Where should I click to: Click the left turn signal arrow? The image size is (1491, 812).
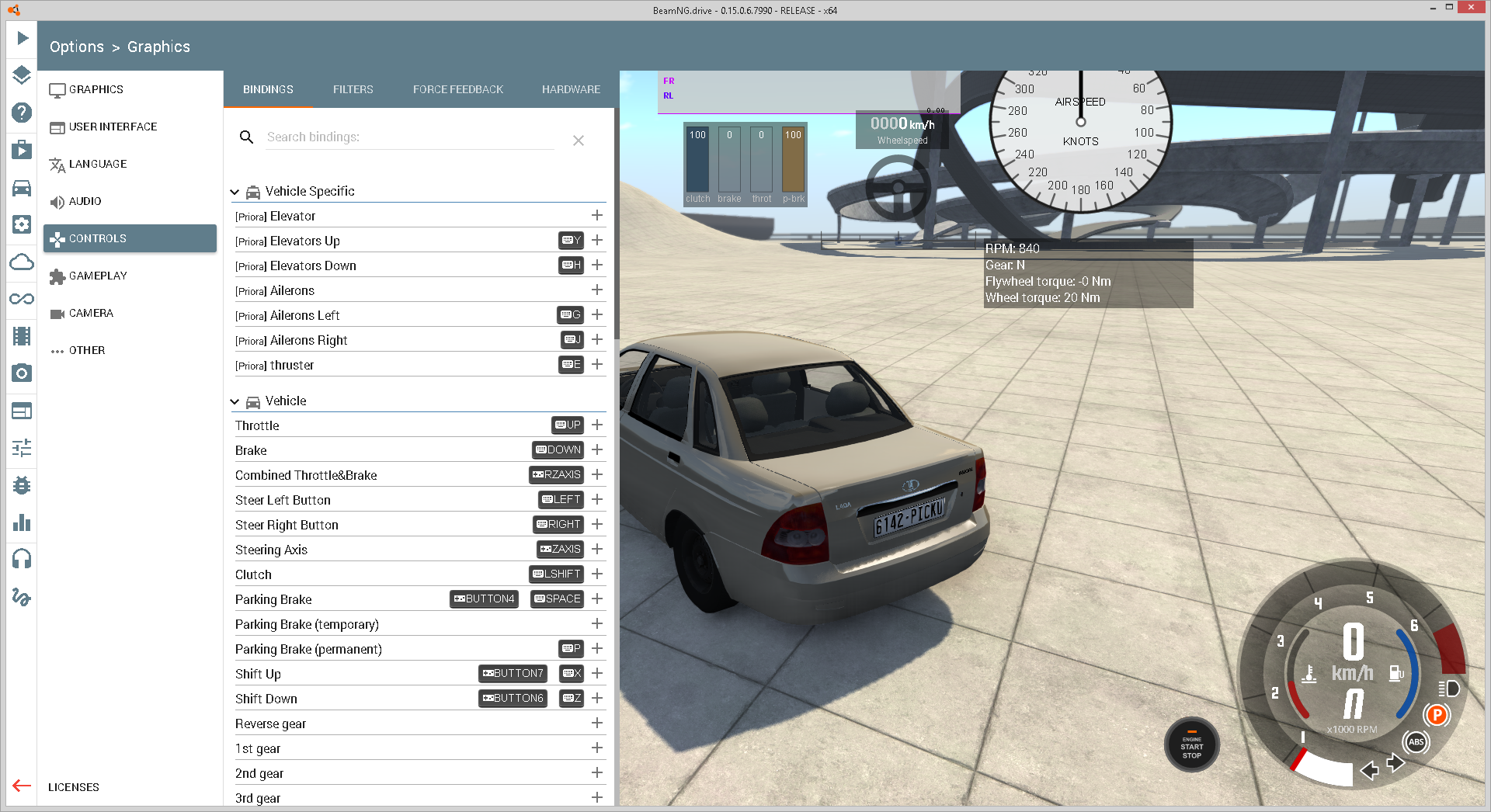[1370, 770]
